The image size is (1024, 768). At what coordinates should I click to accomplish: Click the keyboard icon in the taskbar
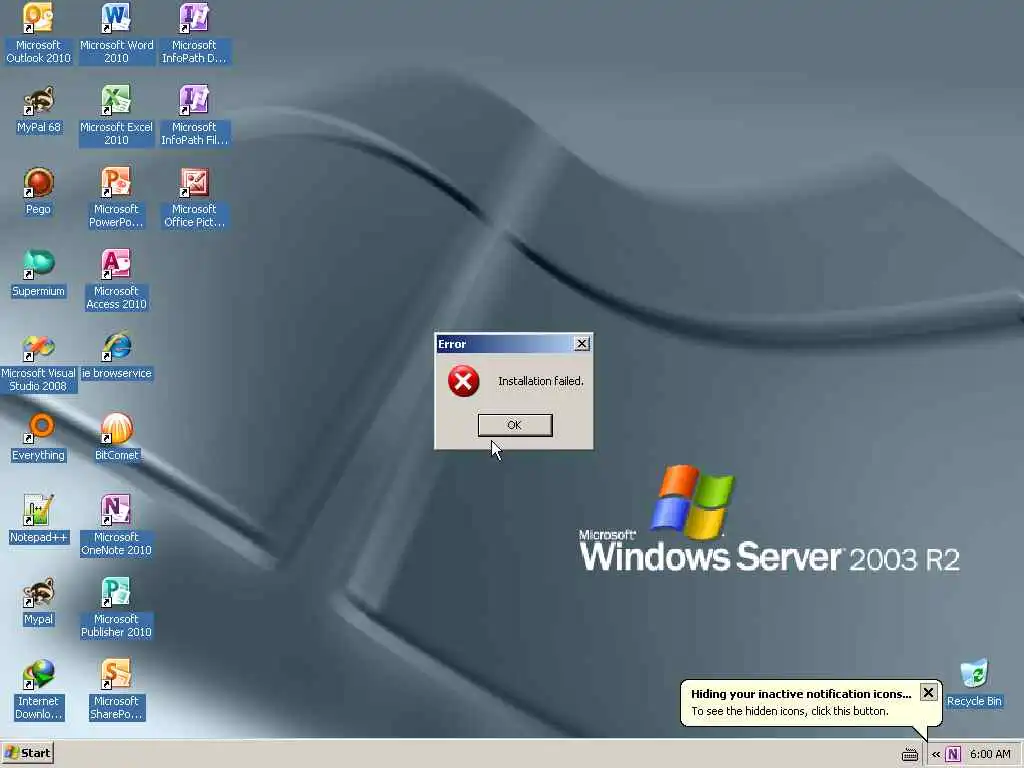pyautogui.click(x=910, y=755)
